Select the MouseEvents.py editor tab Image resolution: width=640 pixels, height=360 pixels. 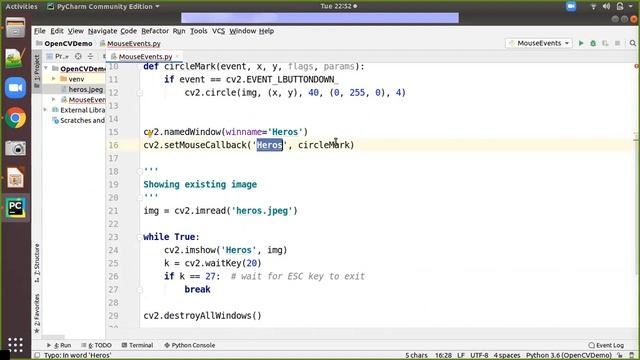145,57
